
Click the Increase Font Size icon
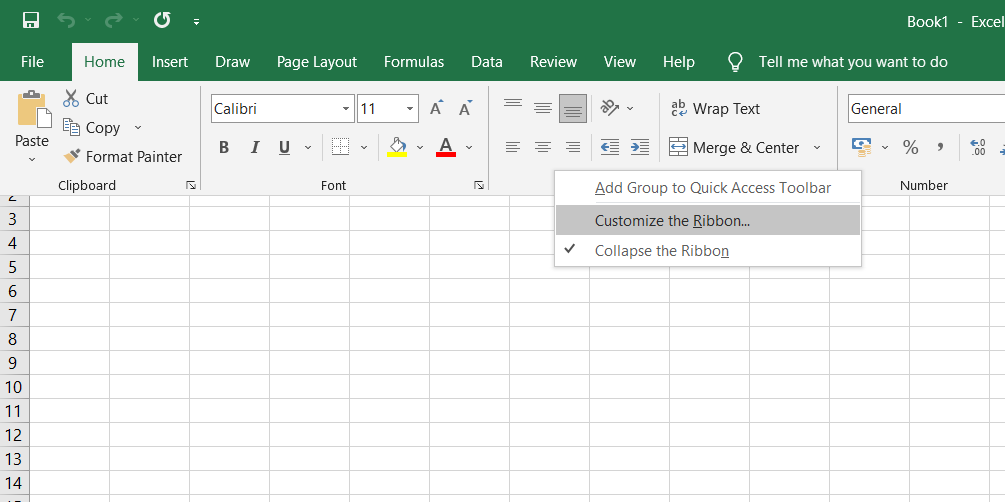[x=436, y=109]
